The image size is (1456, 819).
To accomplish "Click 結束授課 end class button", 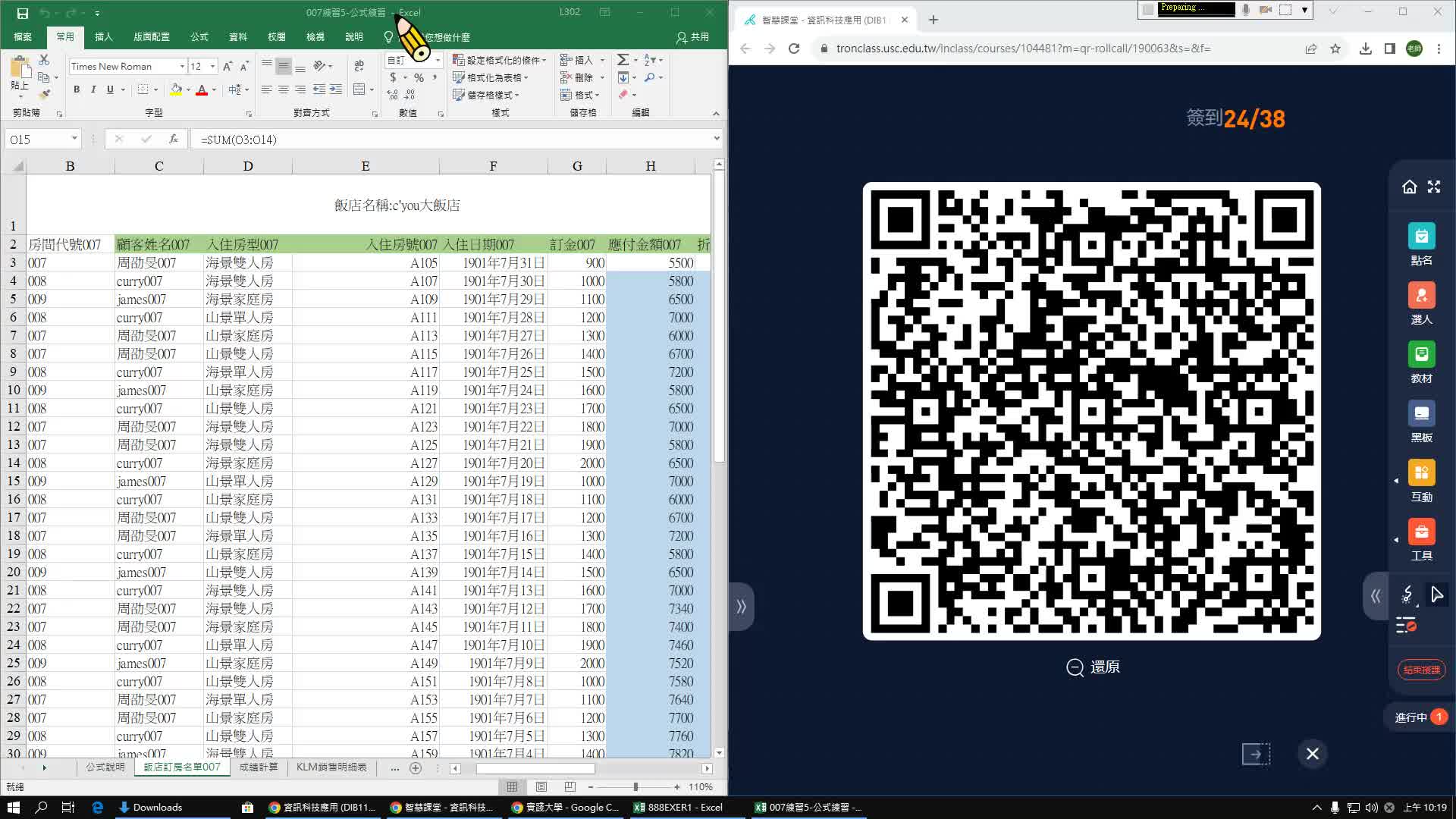I will 1421,670.
